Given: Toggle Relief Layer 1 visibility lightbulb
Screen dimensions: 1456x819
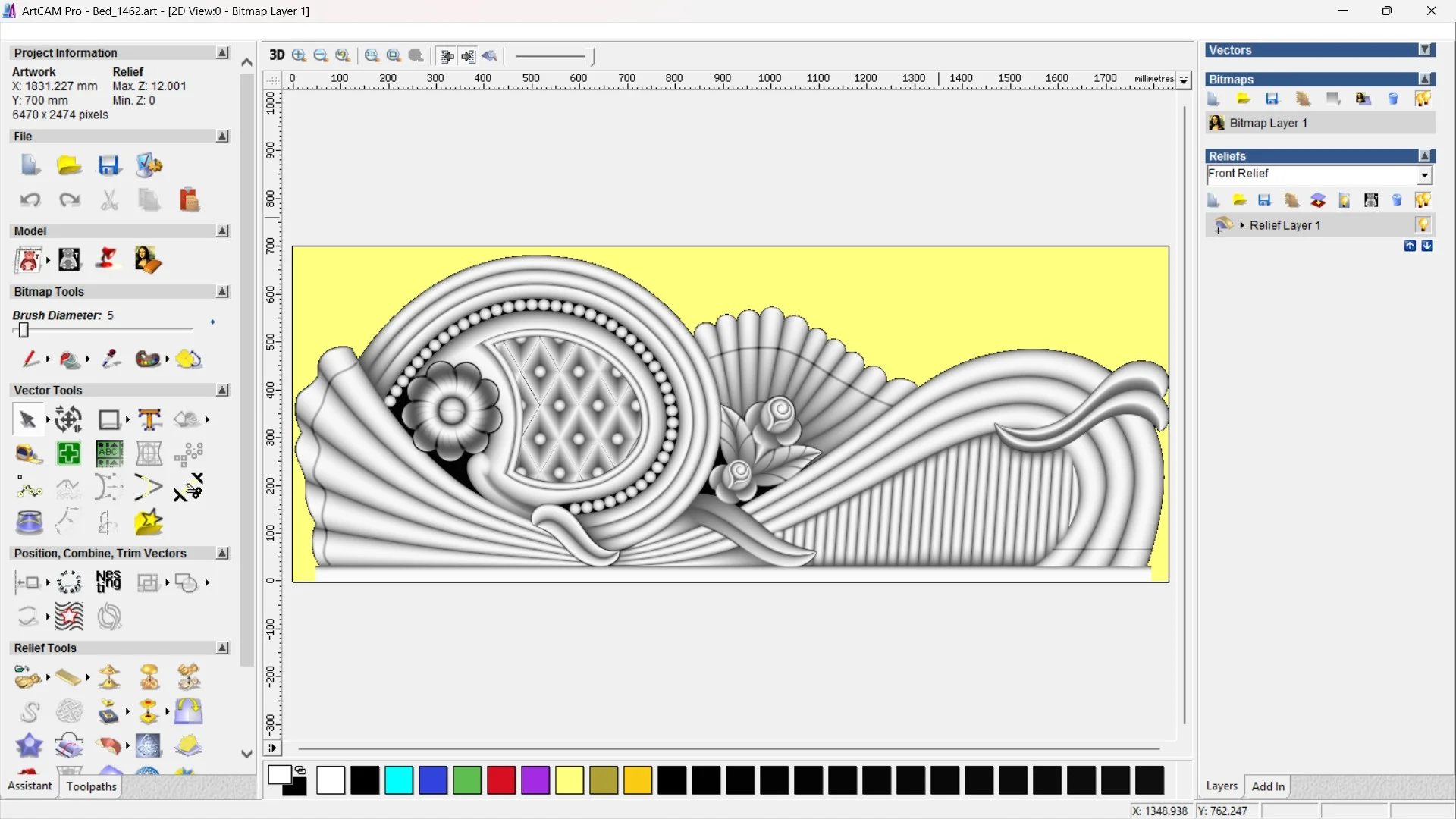Looking at the screenshot, I should point(1423,225).
